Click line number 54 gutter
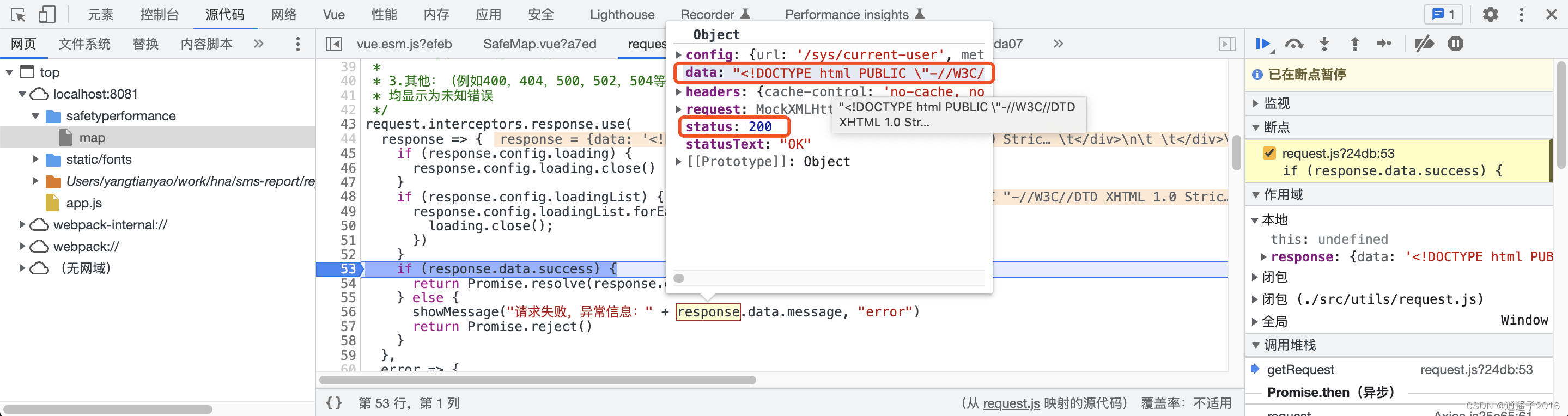 point(348,284)
